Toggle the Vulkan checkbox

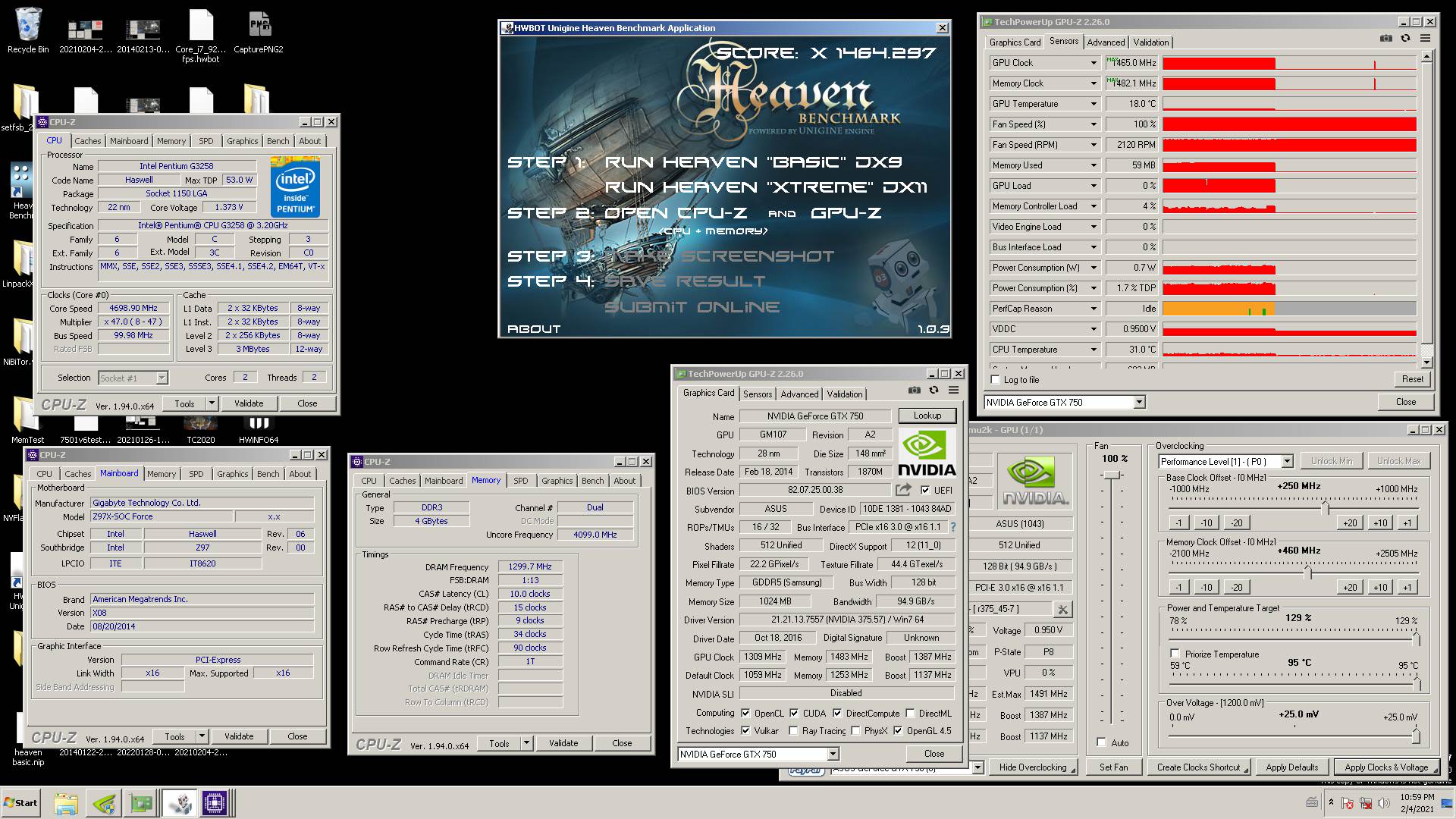[x=745, y=730]
